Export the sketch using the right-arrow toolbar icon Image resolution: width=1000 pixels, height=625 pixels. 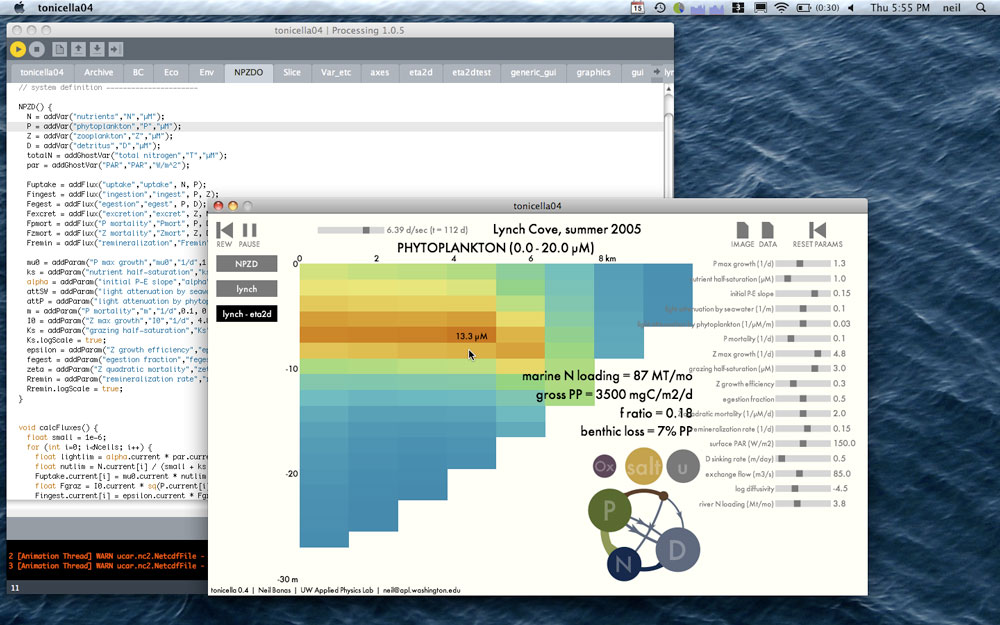click(116, 49)
